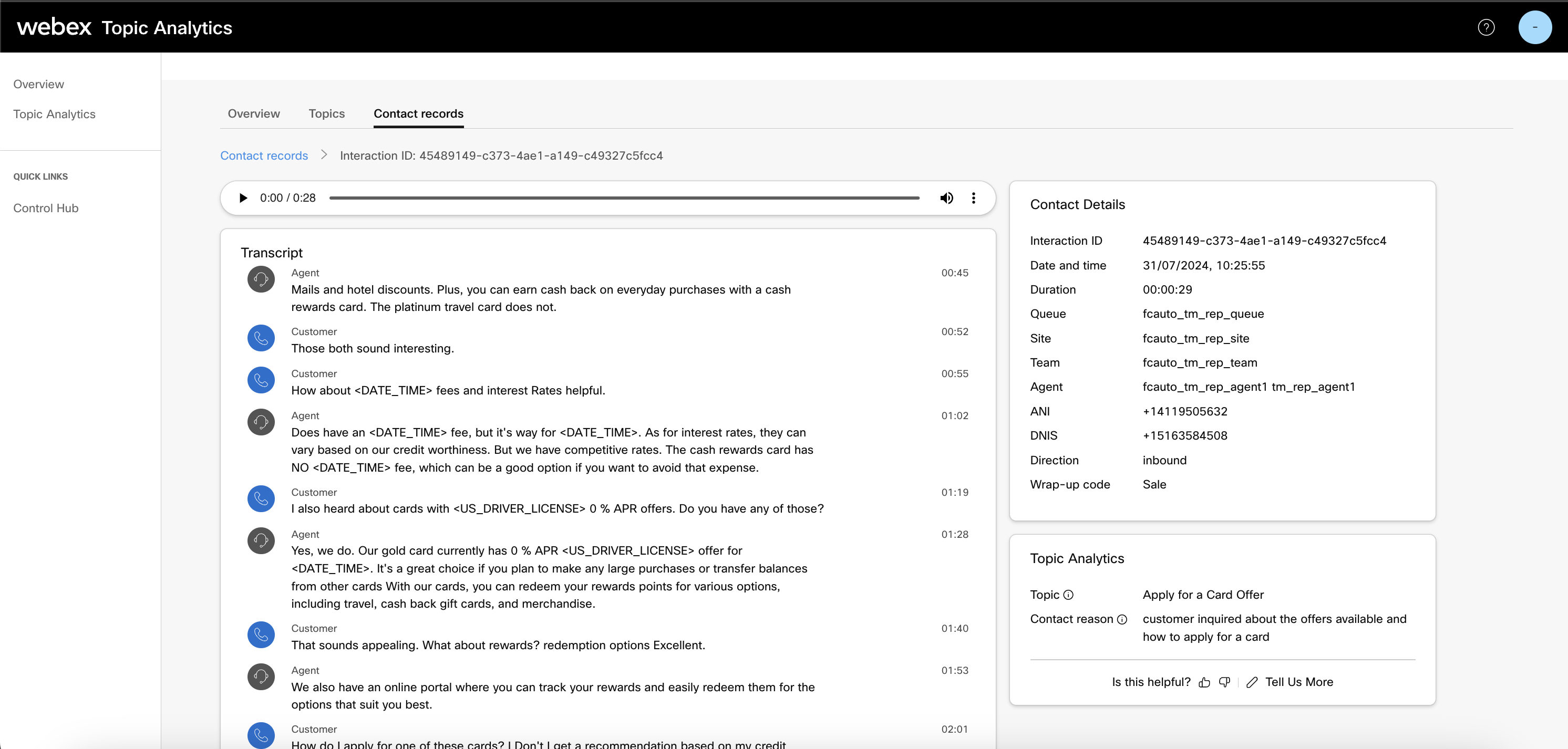Click the Overview item in left sidebar
This screenshot has width=1568, height=749.
click(x=38, y=84)
